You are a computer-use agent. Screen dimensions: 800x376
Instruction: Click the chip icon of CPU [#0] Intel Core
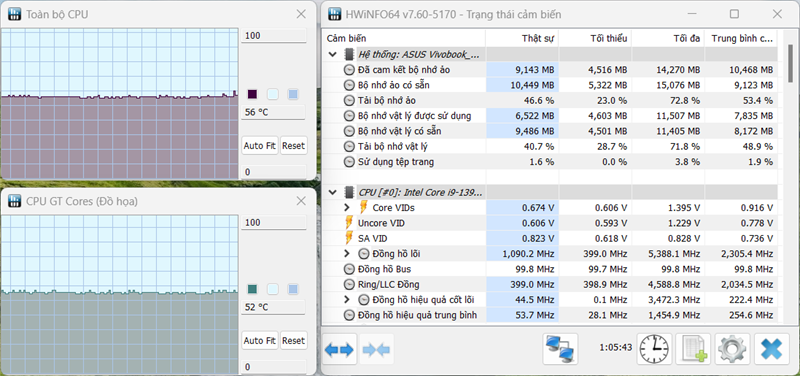point(349,192)
